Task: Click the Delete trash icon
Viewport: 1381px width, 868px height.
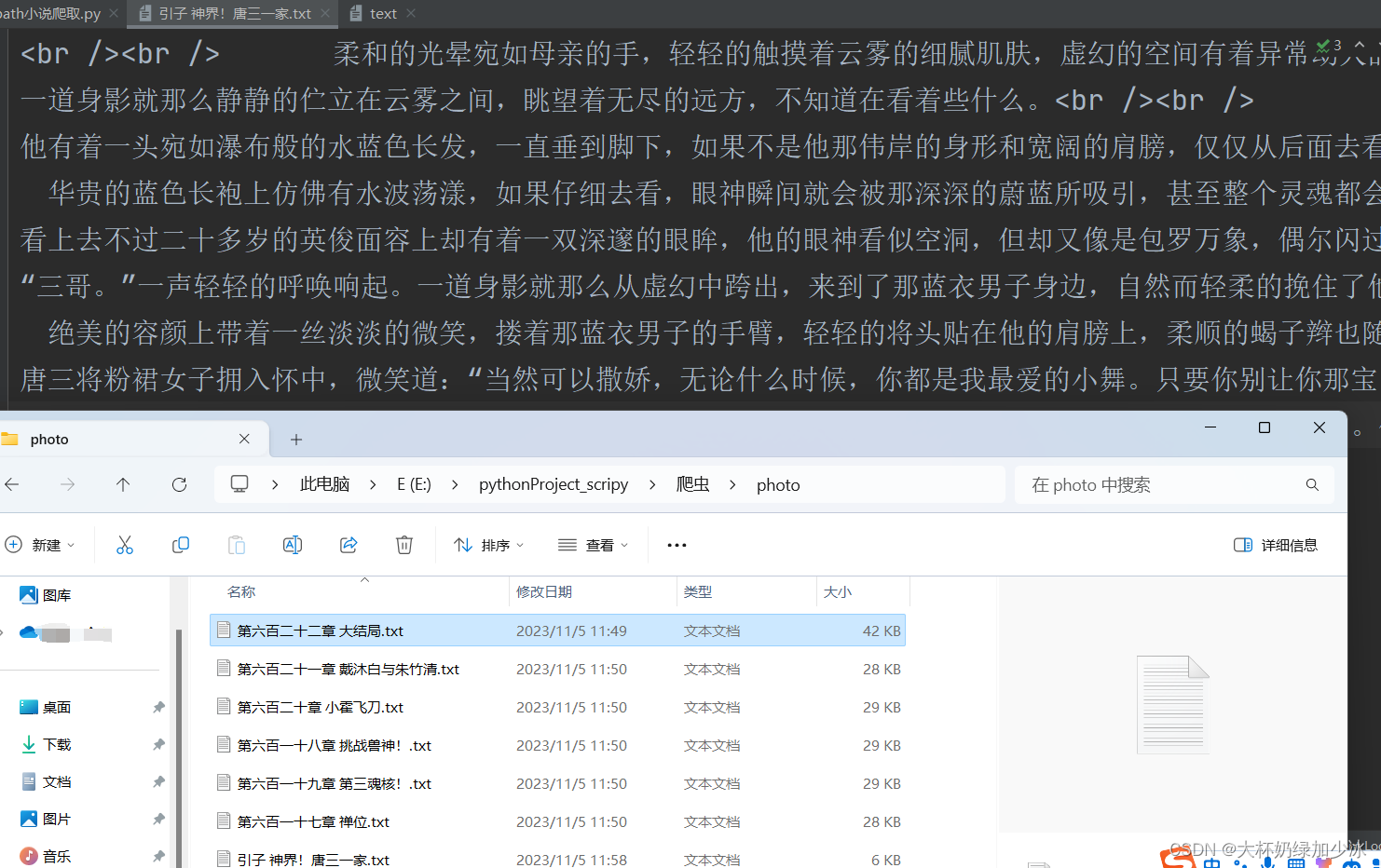Action: pos(404,545)
